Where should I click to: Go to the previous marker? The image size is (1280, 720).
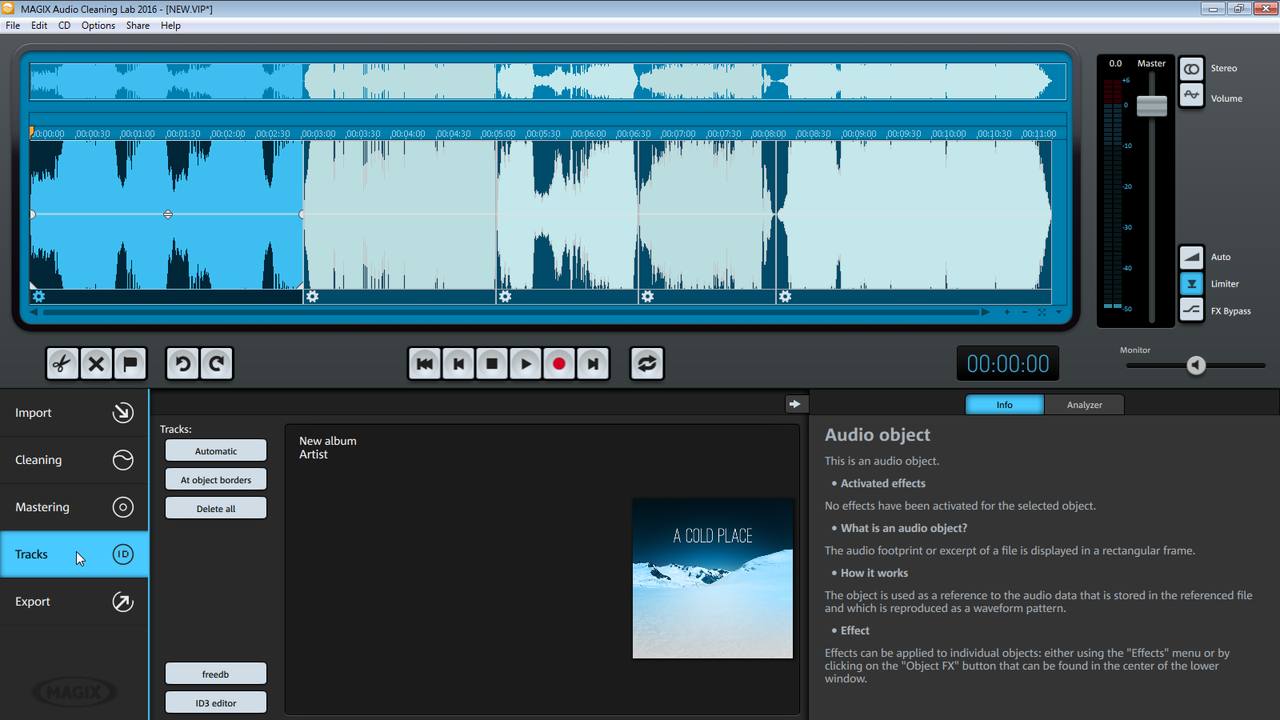(x=458, y=364)
